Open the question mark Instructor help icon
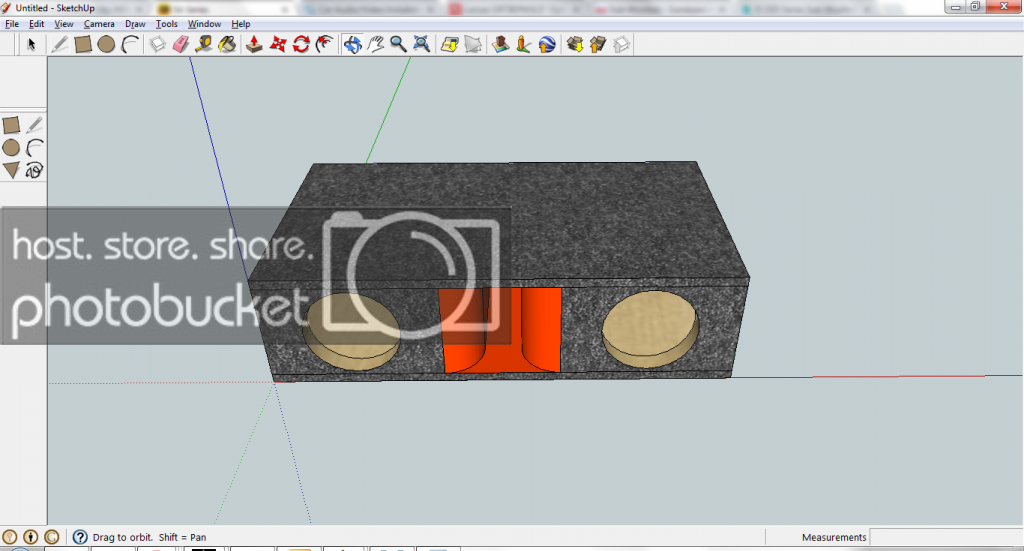Viewport: 1024px width, 551px height. click(80, 537)
